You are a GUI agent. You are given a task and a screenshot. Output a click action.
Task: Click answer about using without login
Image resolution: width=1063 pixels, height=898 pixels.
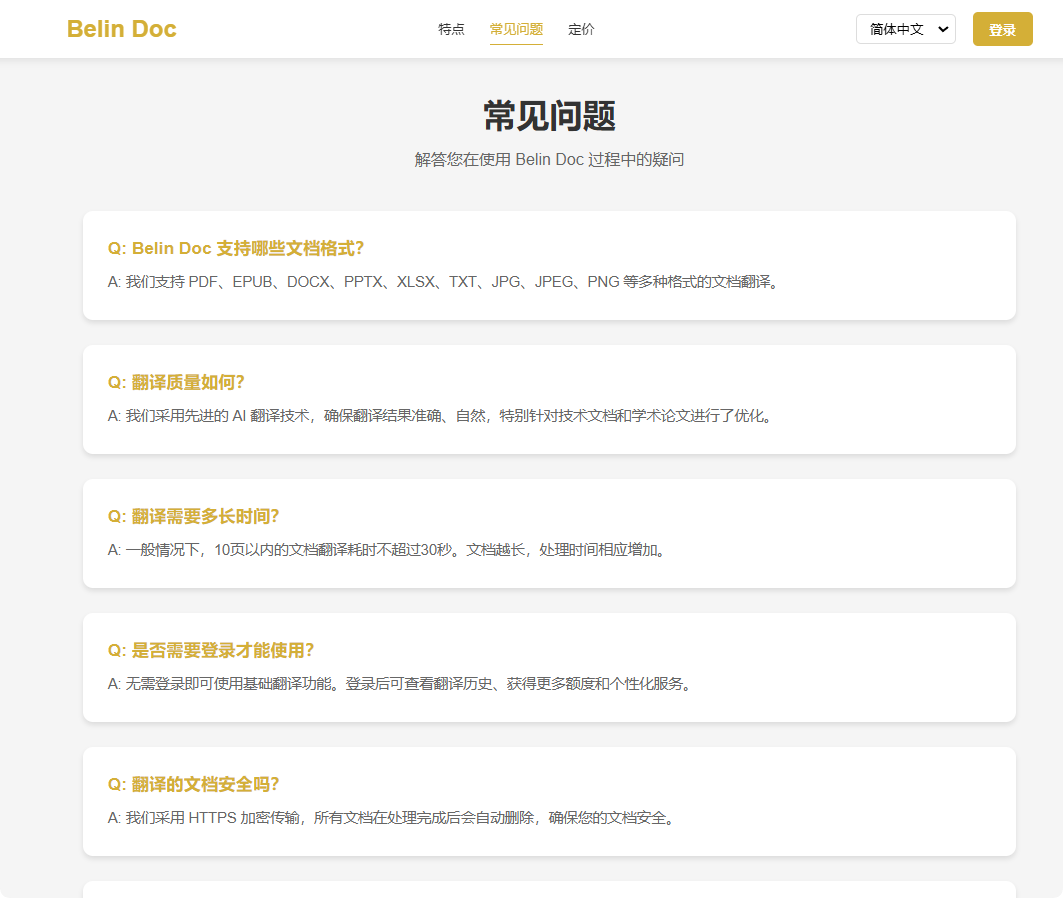click(399, 684)
